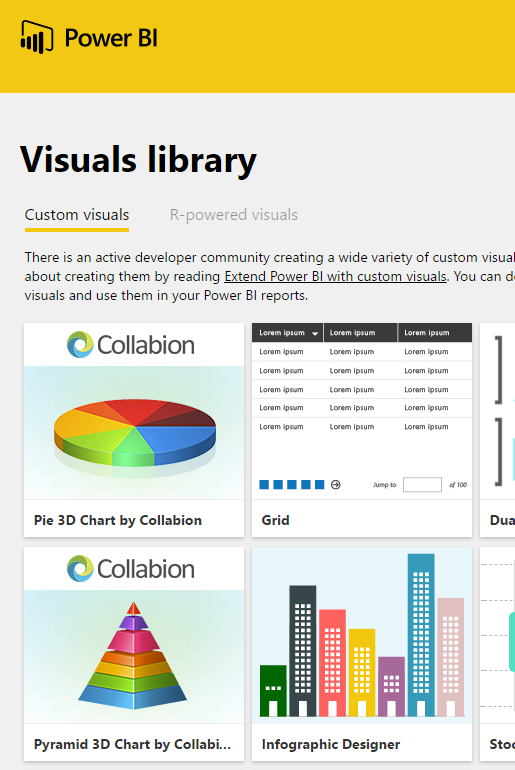Viewport: 515px width, 770px height.
Task: Open Extend Power BI with custom visuals link
Action: (335, 276)
